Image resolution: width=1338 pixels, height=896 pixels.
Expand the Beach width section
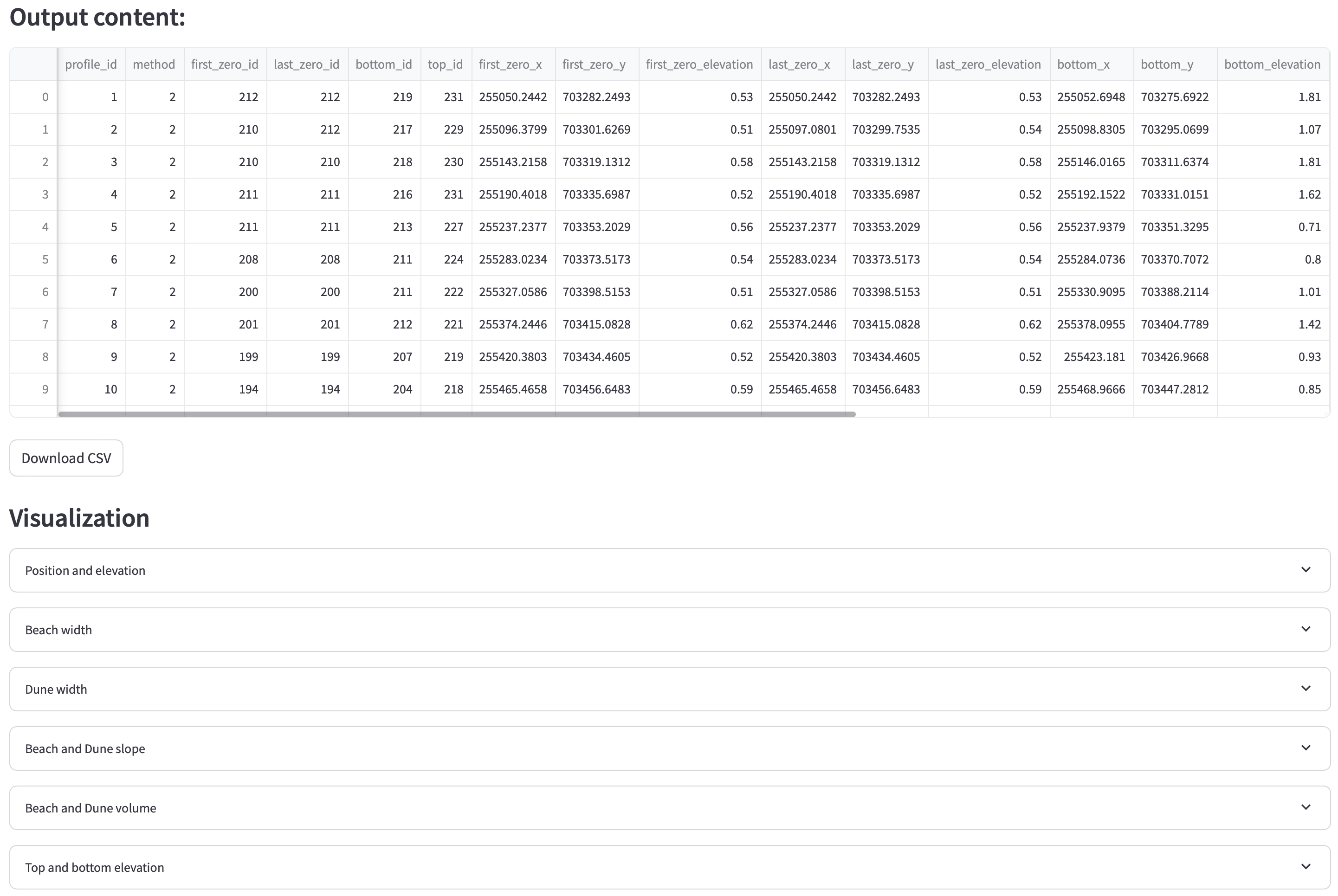click(x=670, y=630)
